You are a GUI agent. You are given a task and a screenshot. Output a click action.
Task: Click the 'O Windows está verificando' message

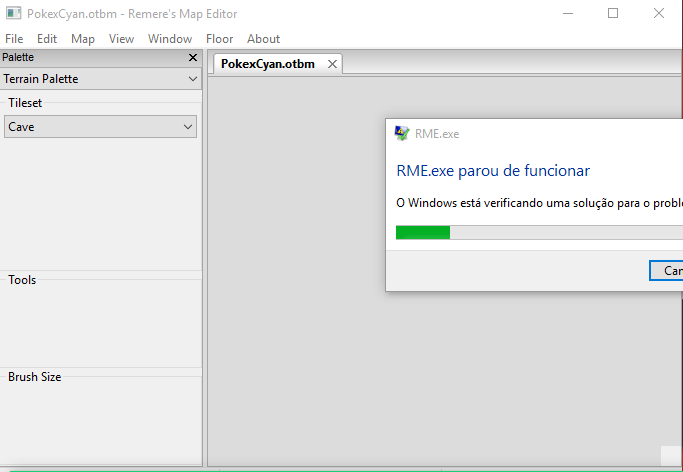coord(539,203)
